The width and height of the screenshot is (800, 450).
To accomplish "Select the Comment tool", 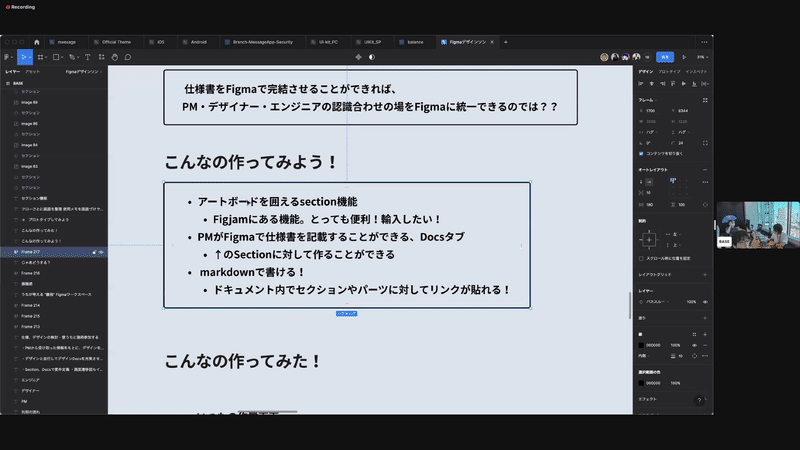I will pyautogui.click(x=128, y=57).
